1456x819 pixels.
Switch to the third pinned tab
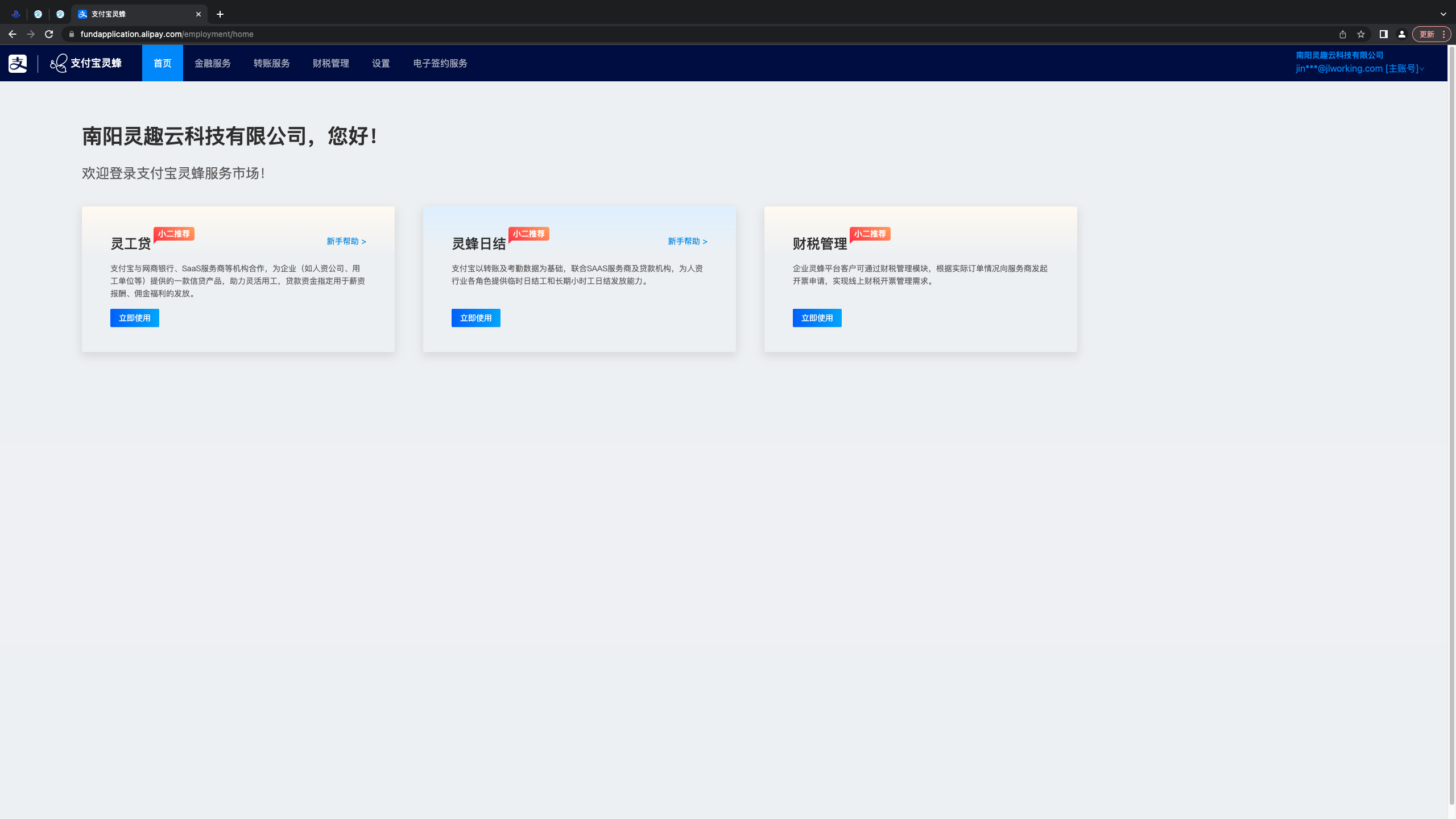click(x=60, y=14)
